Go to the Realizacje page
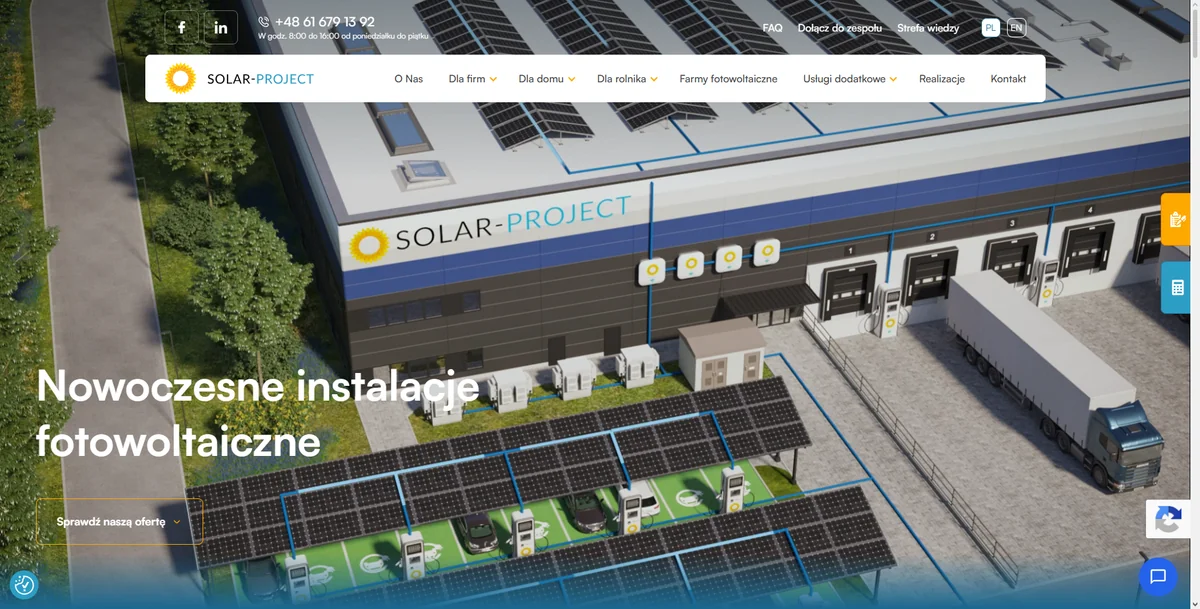1200x609 pixels. 942,79
